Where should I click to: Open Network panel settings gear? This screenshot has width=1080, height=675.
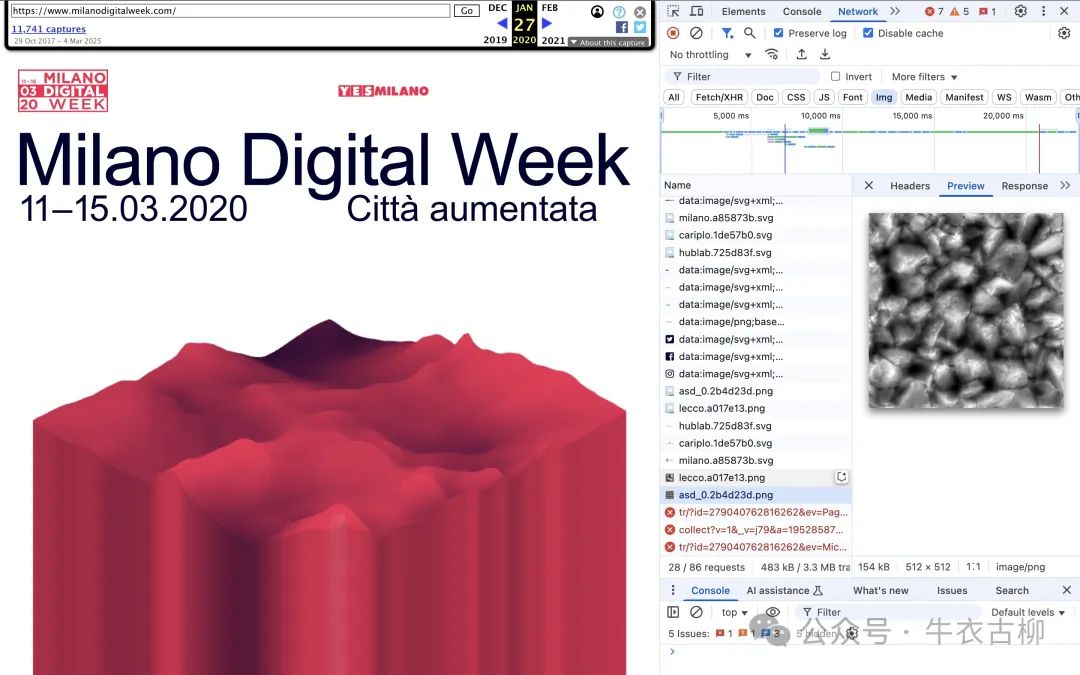pyautogui.click(x=1064, y=32)
